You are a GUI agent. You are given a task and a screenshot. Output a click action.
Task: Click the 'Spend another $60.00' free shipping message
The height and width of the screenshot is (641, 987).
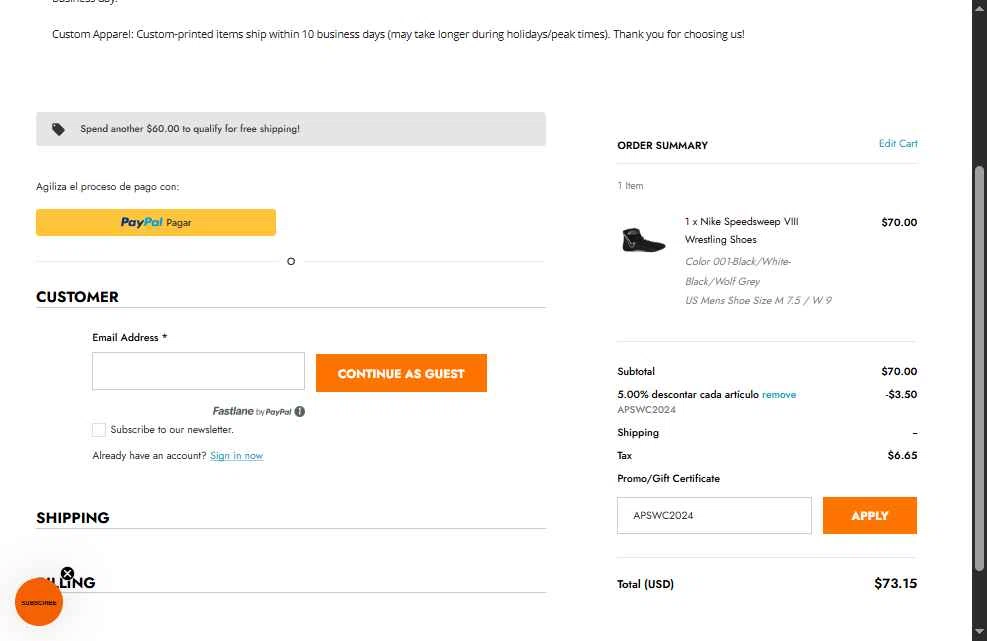189,128
